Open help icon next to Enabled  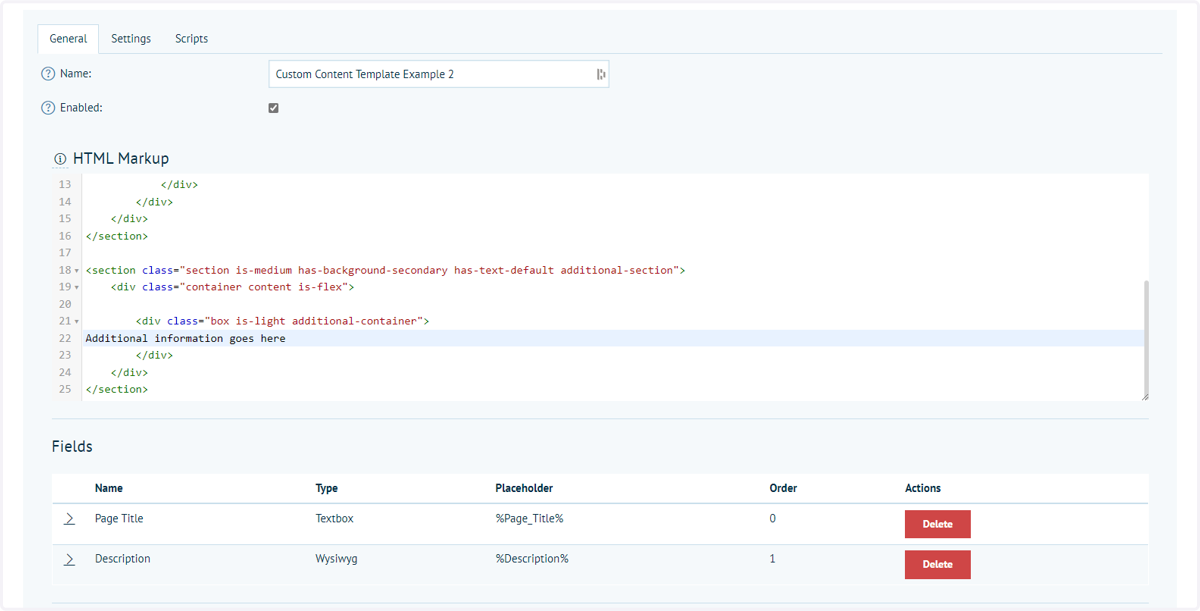pyautogui.click(x=48, y=108)
